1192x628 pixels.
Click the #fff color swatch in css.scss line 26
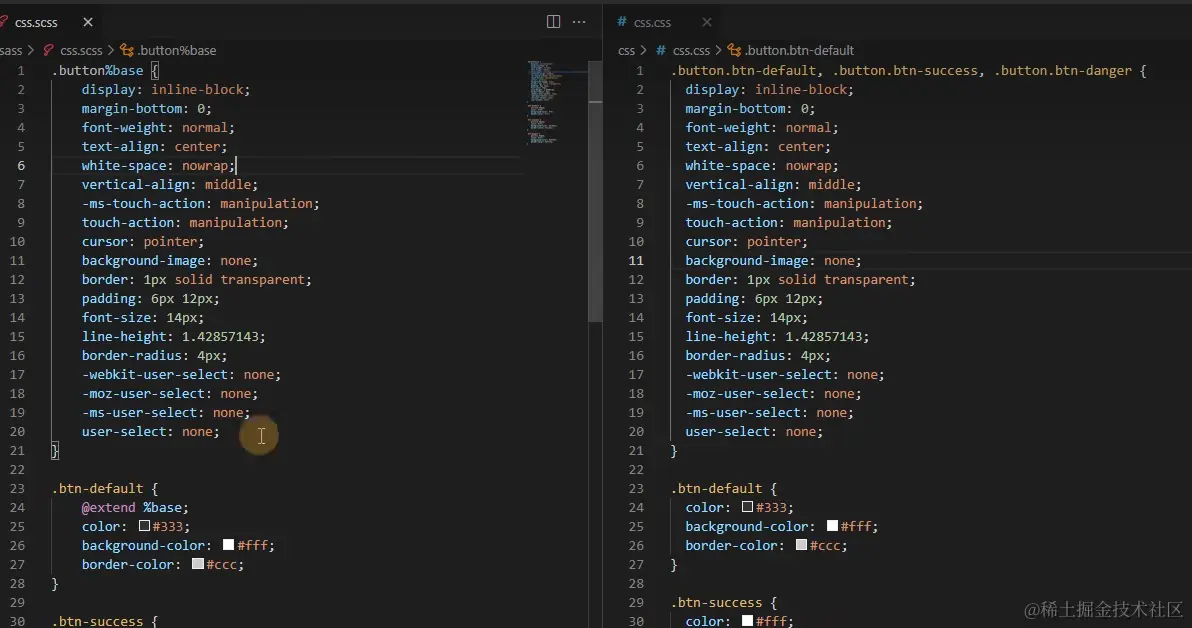tap(228, 544)
